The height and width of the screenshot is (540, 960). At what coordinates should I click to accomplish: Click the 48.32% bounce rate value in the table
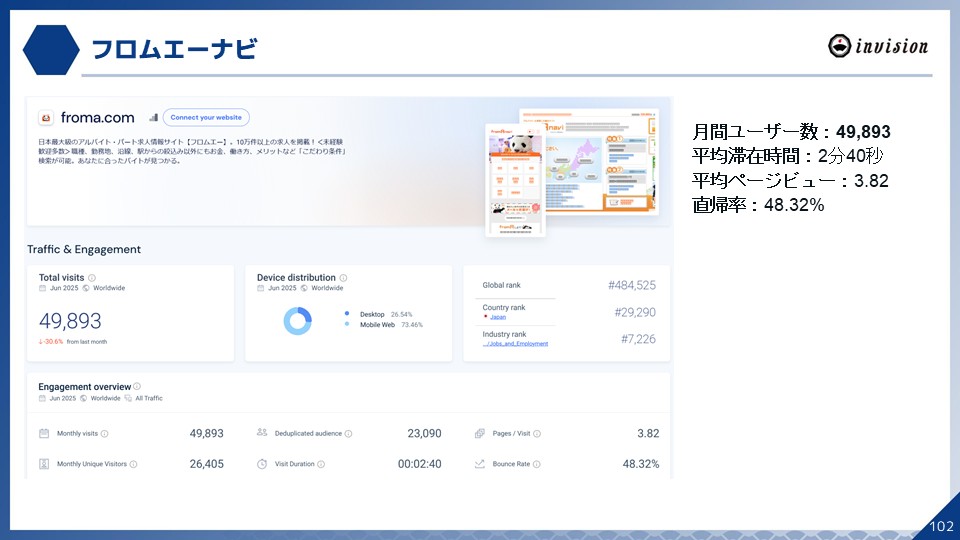pos(641,464)
